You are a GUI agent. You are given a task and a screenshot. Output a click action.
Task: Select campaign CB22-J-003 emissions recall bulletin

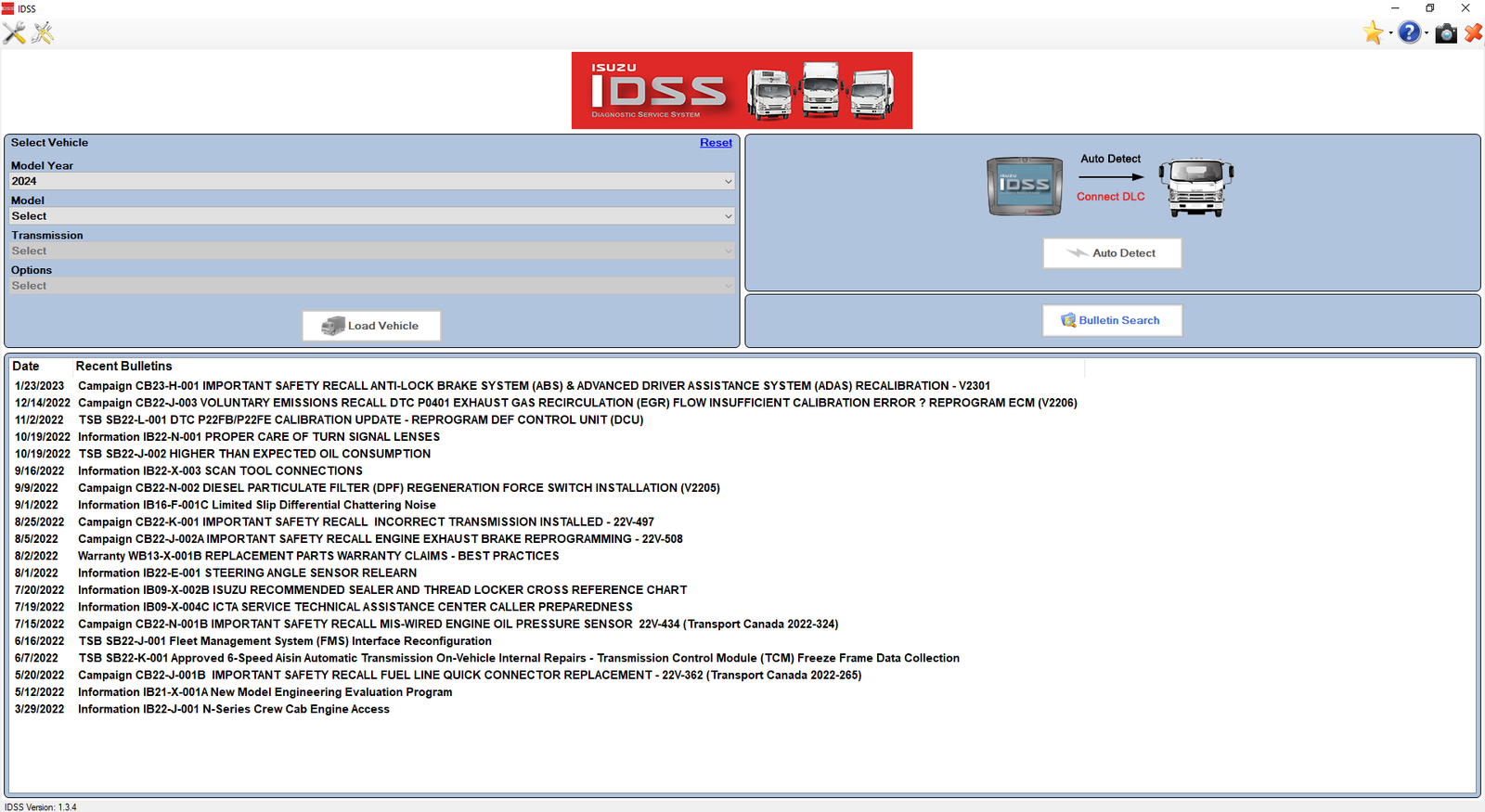(x=577, y=403)
